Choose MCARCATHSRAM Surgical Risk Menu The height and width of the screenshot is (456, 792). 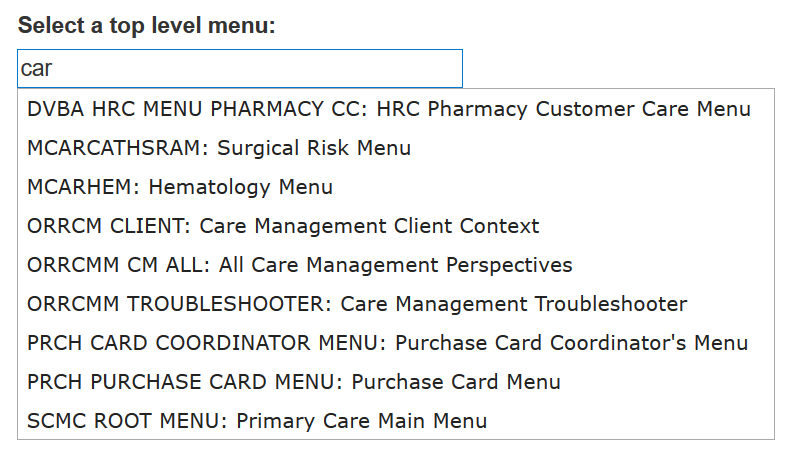click(x=219, y=148)
